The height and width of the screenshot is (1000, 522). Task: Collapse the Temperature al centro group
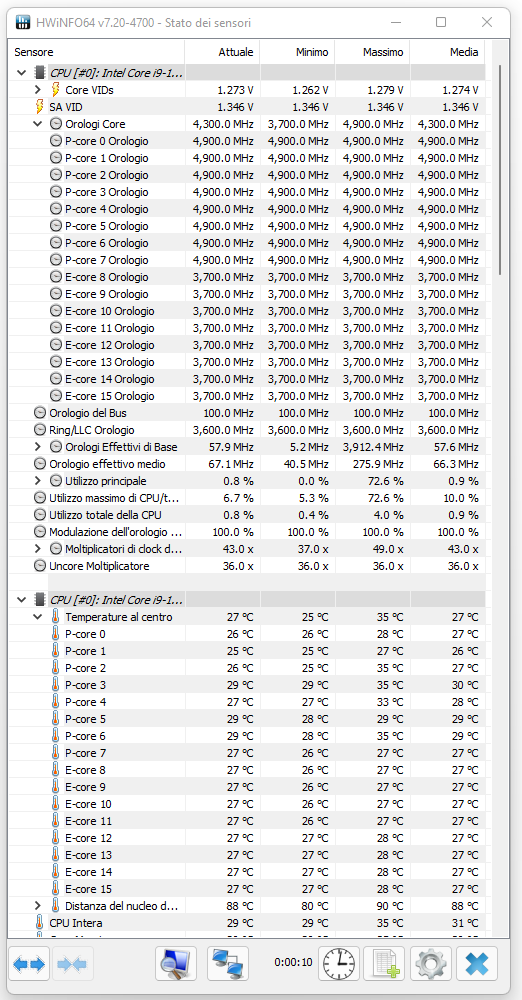(38, 617)
